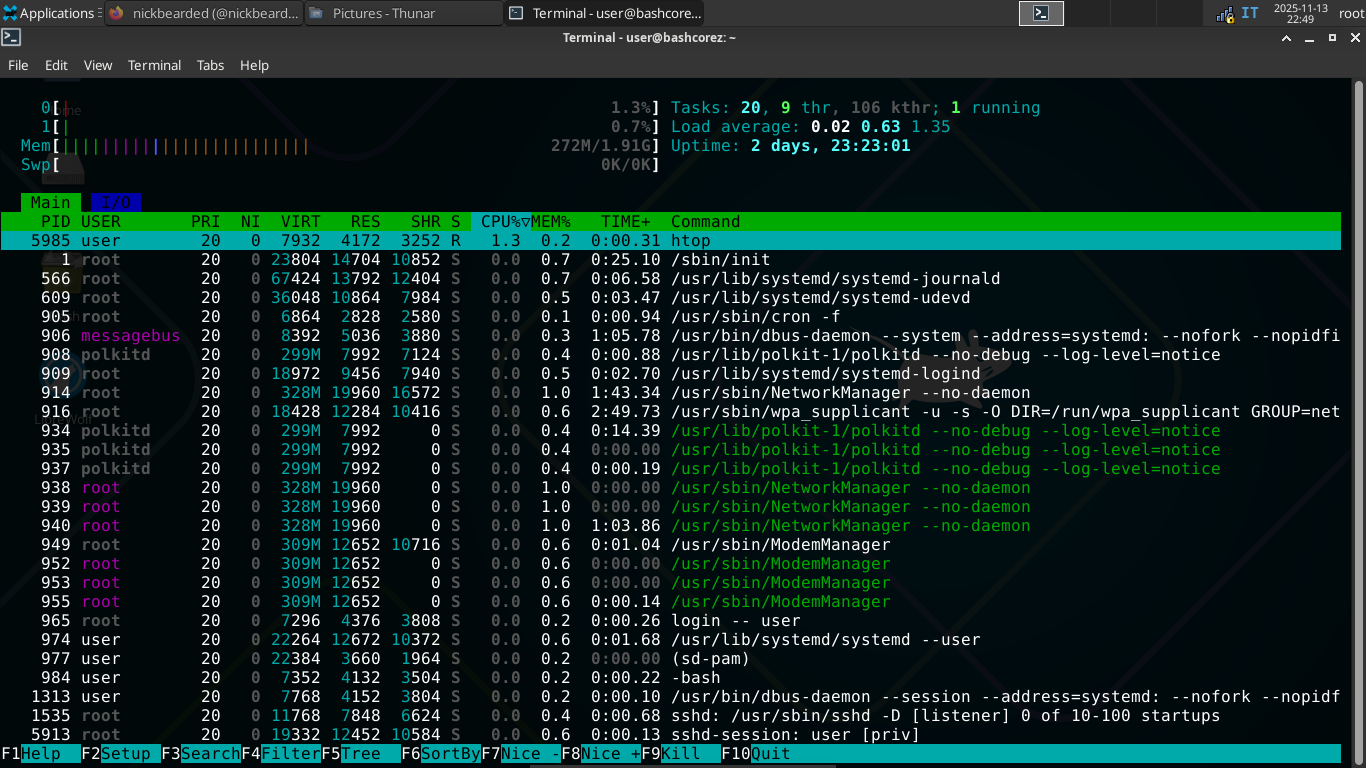Screen dimensions: 1366x768
Task: Open the network status tray icon
Action: (x=1224, y=14)
